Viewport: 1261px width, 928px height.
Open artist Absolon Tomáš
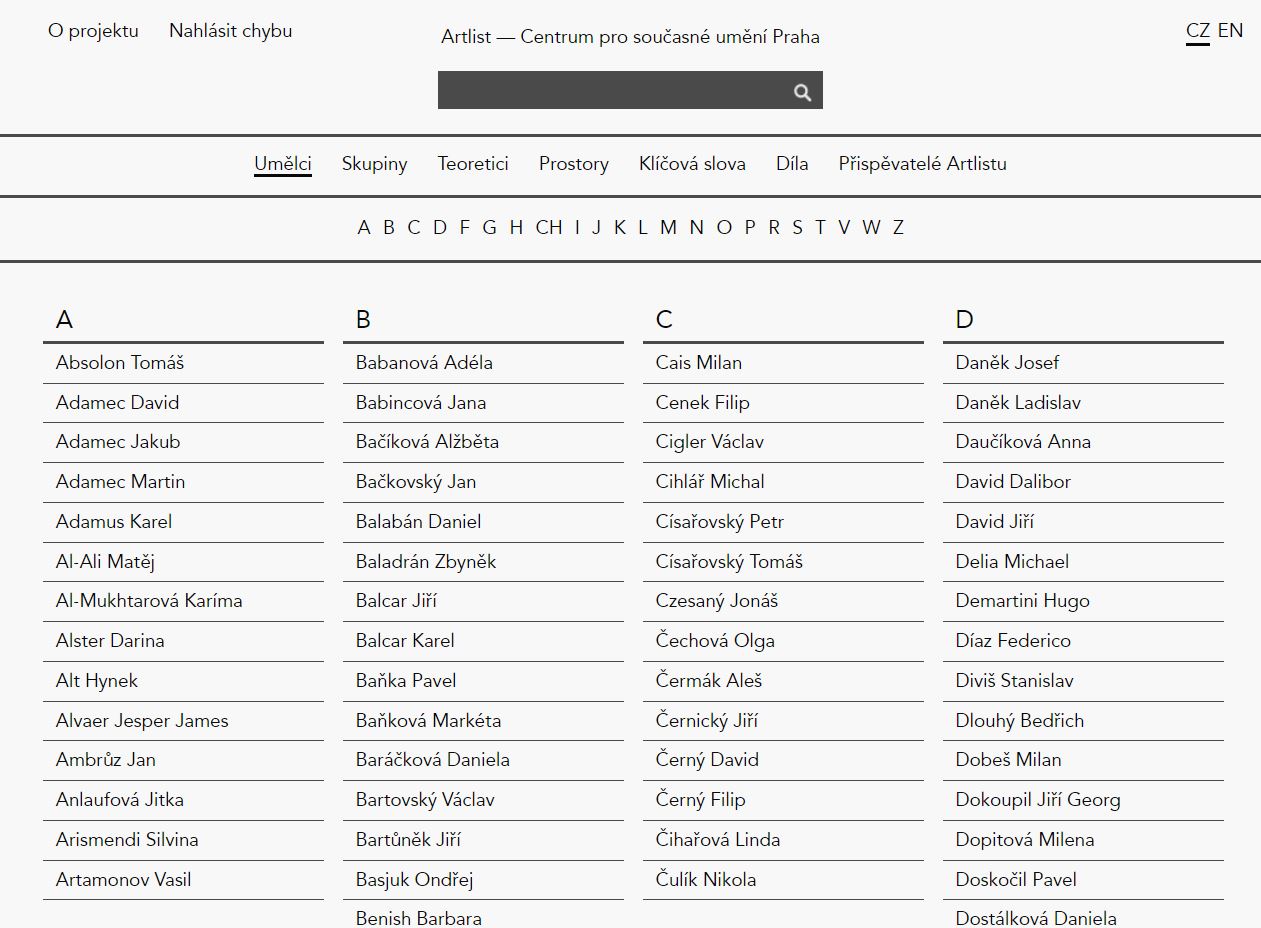[x=120, y=363]
